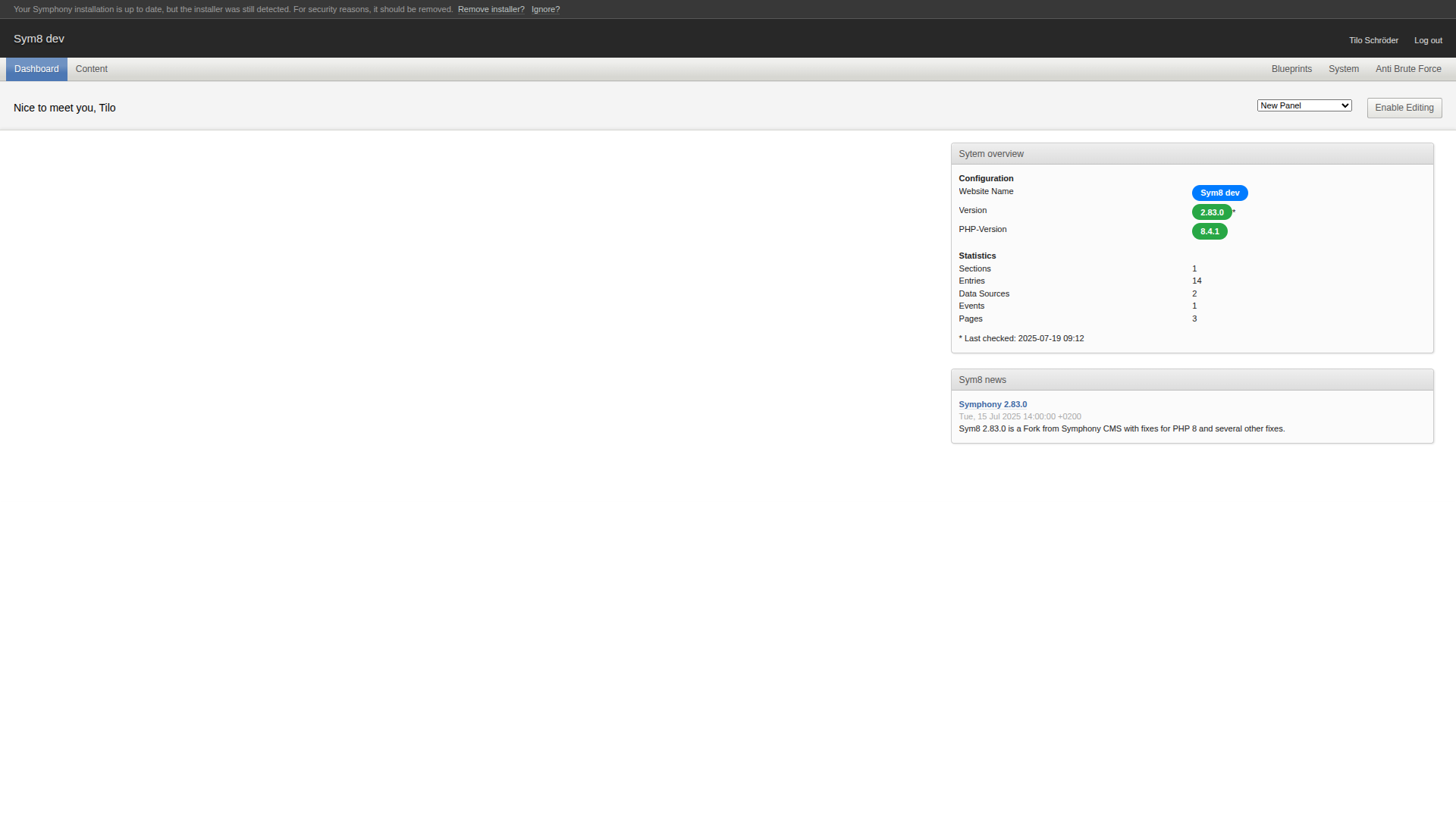Viewport: 1456px width, 819px height.
Task: Click the Entries count value 14
Action: [1197, 281]
